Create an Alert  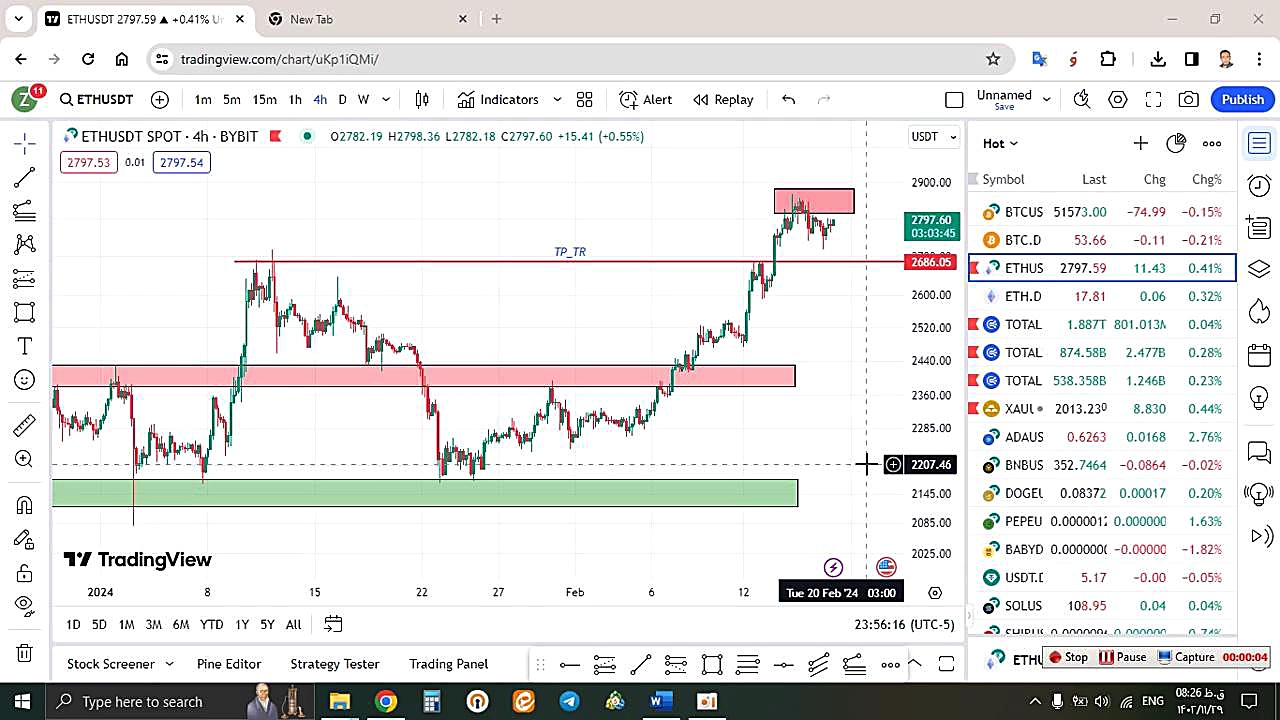point(646,99)
